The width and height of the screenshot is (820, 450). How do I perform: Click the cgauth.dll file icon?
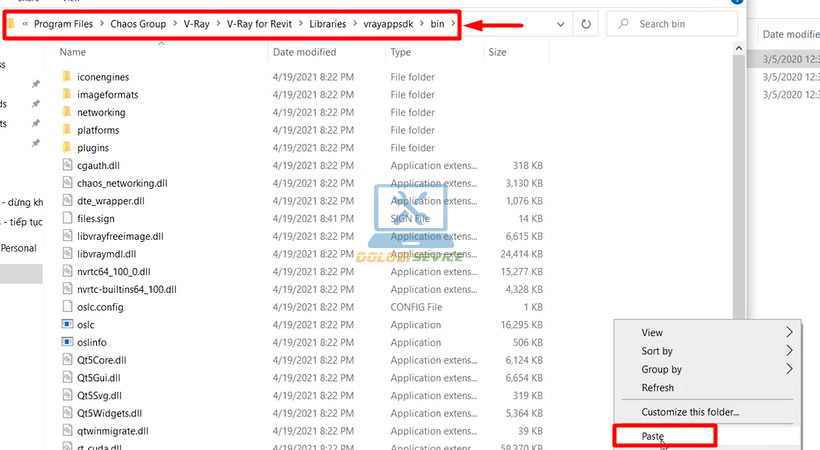click(x=67, y=166)
